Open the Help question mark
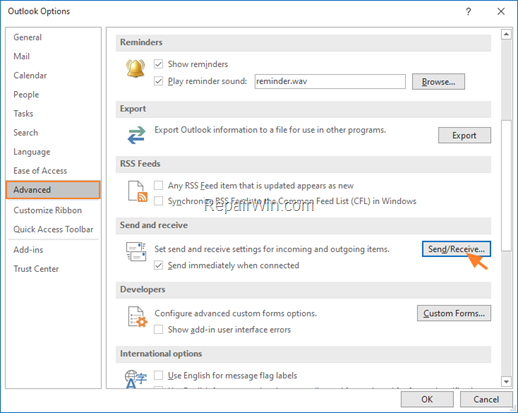The width and height of the screenshot is (518, 413). point(468,12)
